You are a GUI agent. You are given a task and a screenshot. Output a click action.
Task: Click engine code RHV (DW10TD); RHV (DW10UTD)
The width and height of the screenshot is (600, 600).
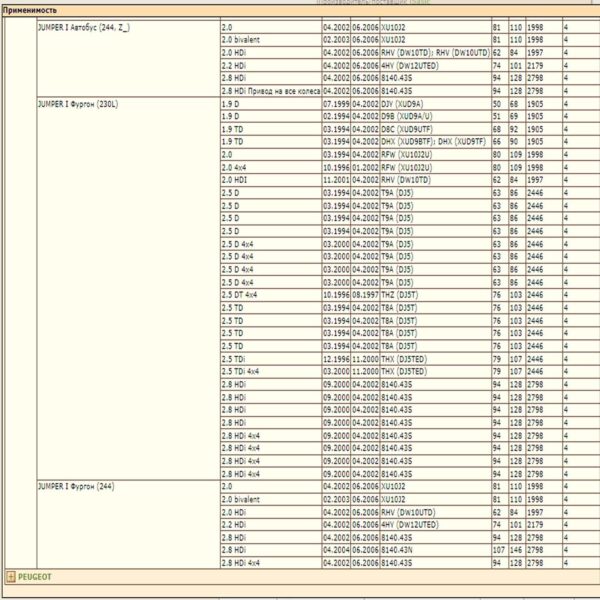coord(435,53)
